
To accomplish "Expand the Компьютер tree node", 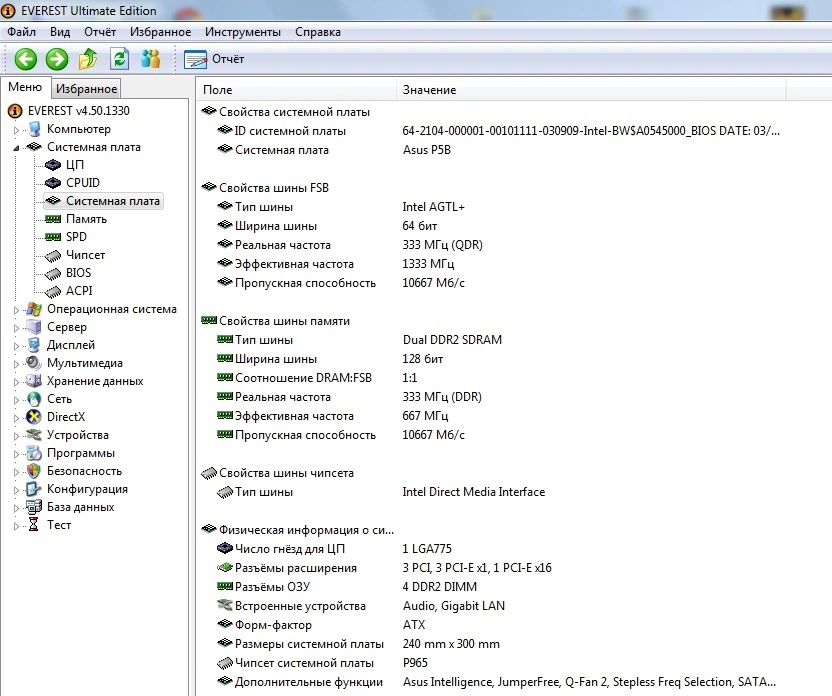I will (x=16, y=129).
